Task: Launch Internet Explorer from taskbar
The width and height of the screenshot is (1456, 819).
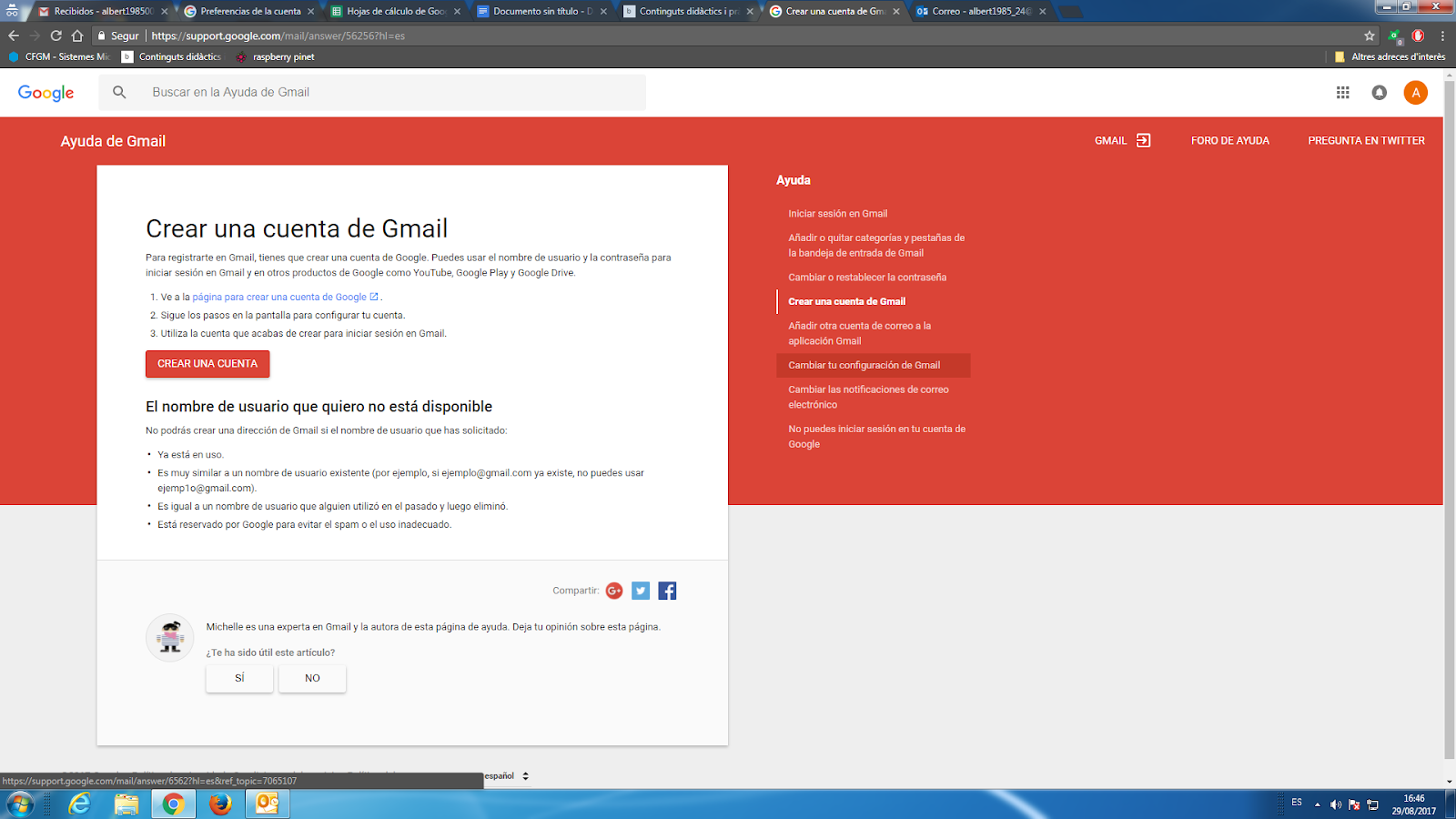Action: coord(79,804)
